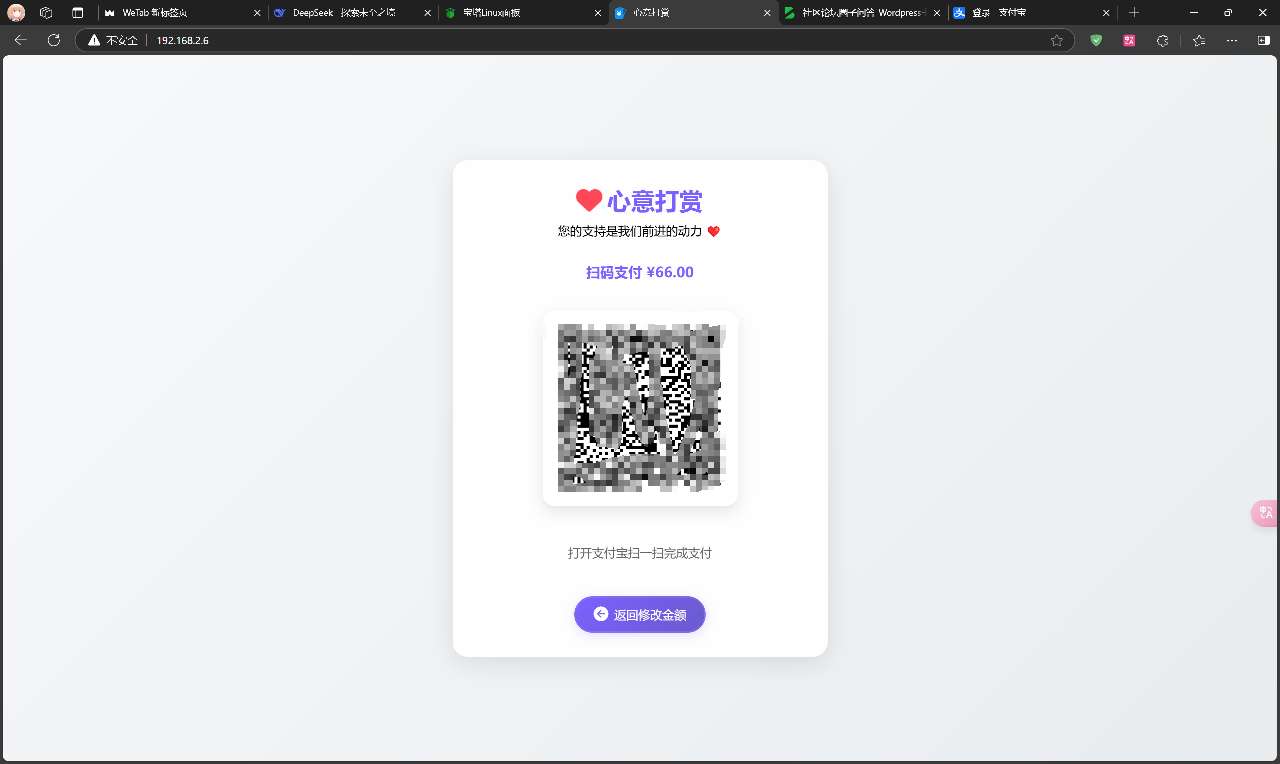Close the 心意打赏 tab
This screenshot has width=1280, height=764.
point(767,13)
